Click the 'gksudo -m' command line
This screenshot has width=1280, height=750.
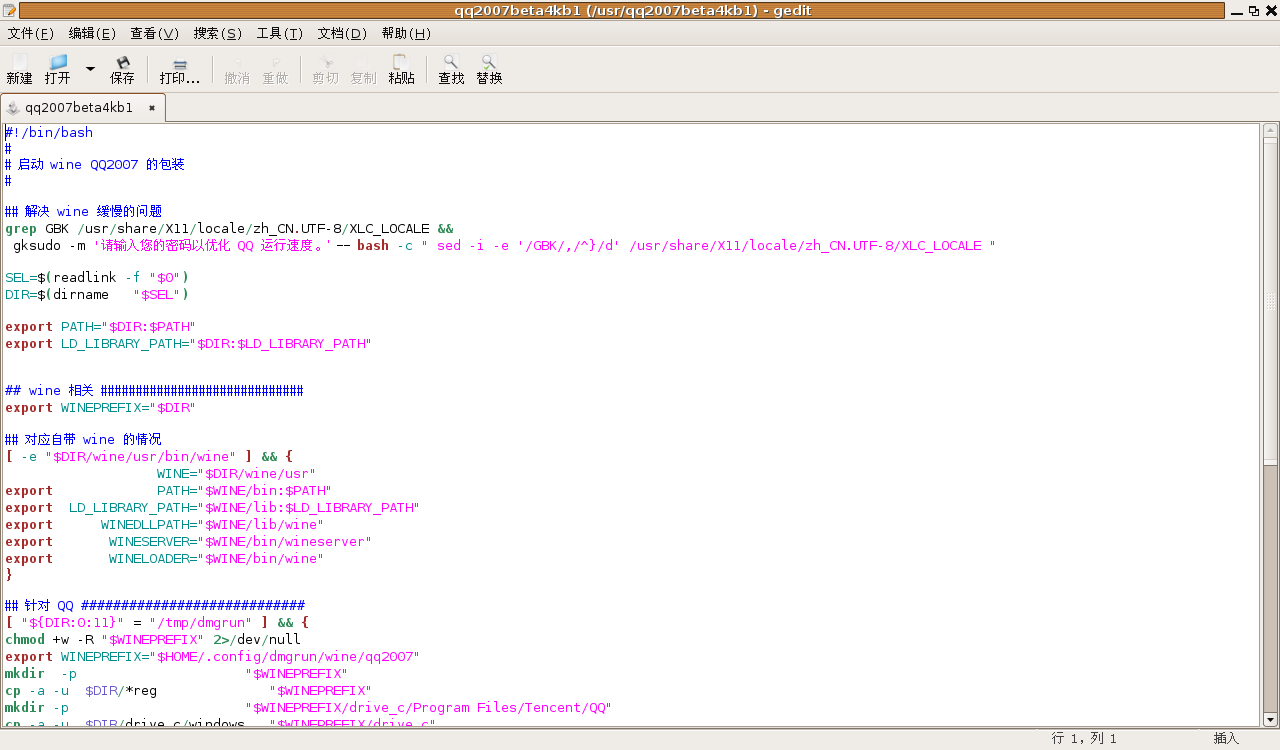tap(505, 245)
